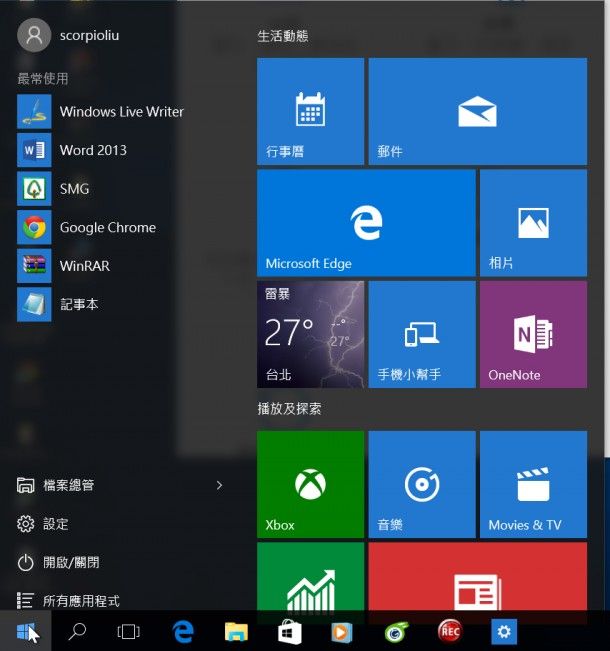This screenshot has height=651, width=610.
Task: Click the Start button on the taskbar
Action: coord(26,631)
